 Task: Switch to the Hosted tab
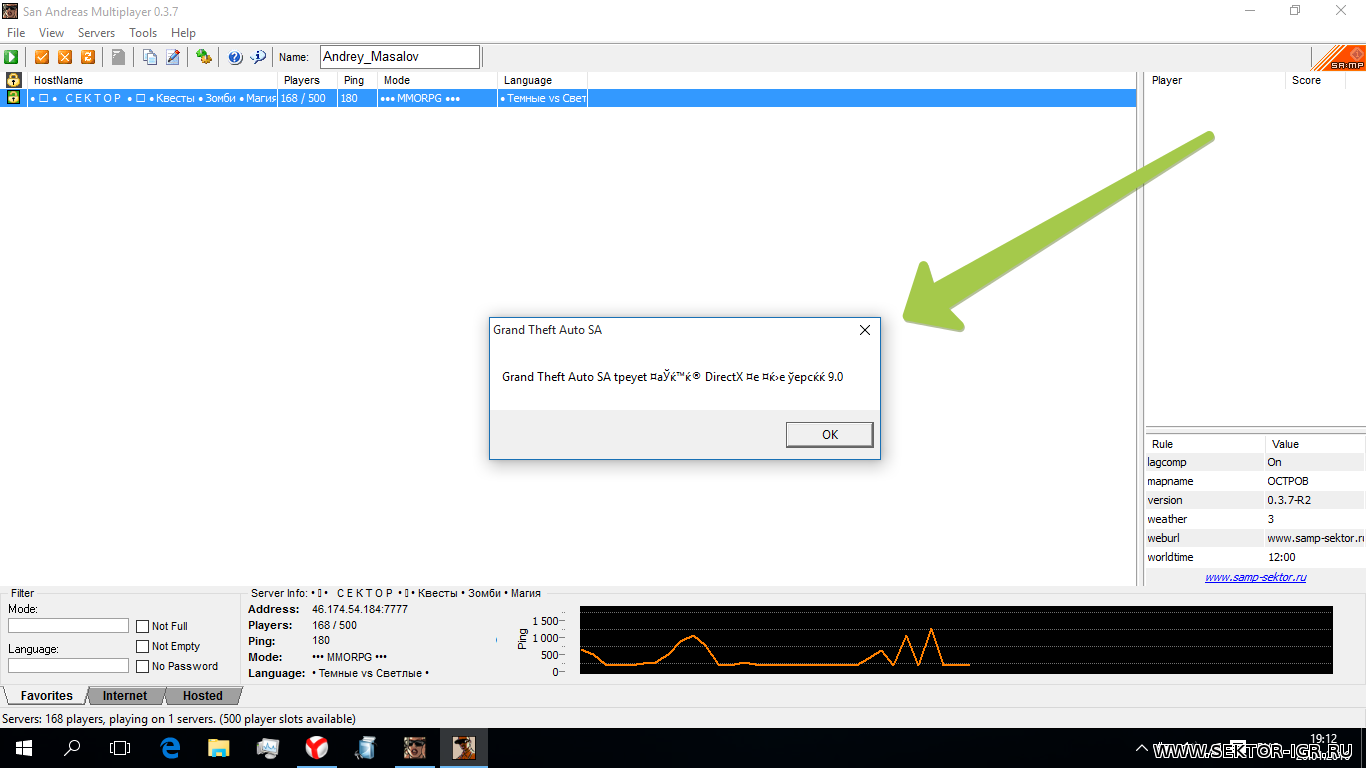click(x=202, y=696)
